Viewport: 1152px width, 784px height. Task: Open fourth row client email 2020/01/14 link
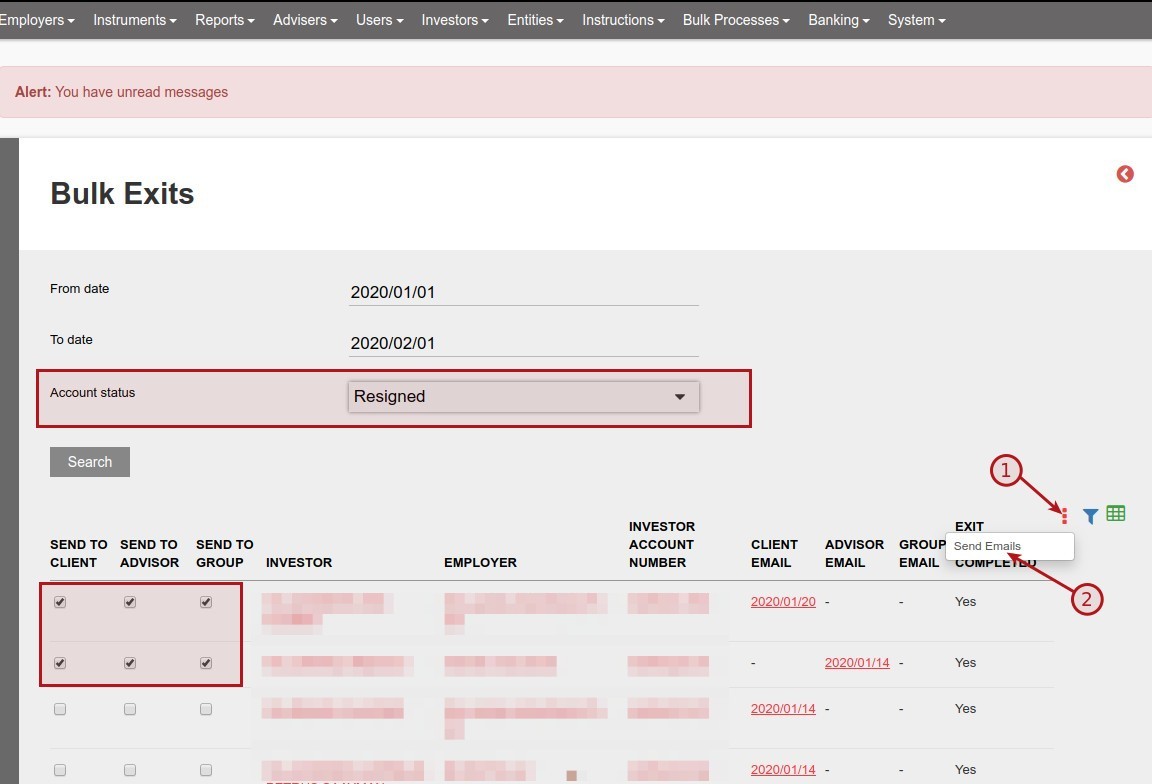click(x=783, y=769)
